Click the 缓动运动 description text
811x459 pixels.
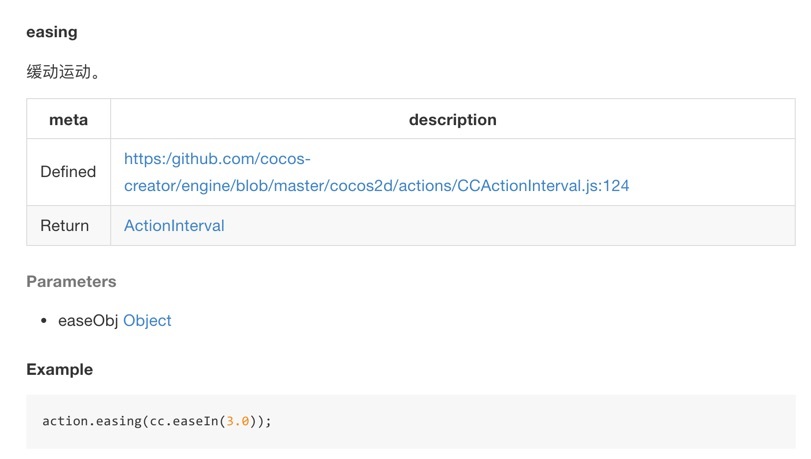coord(63,72)
